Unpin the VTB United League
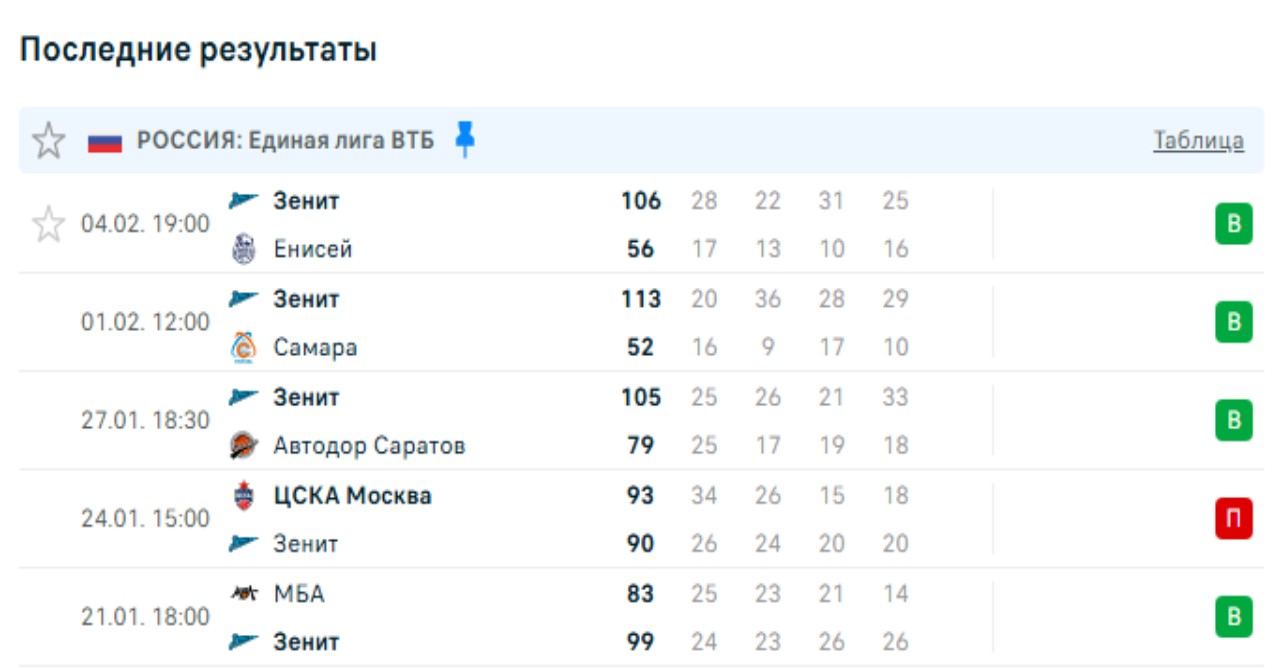Viewport: 1281px width, 669px height. [464, 139]
